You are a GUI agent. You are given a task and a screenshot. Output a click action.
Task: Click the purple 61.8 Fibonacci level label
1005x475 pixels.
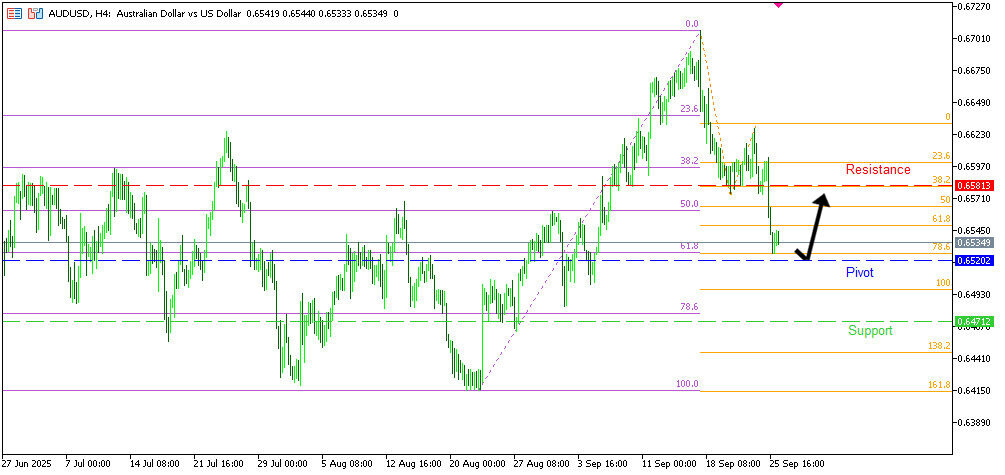[x=689, y=246]
